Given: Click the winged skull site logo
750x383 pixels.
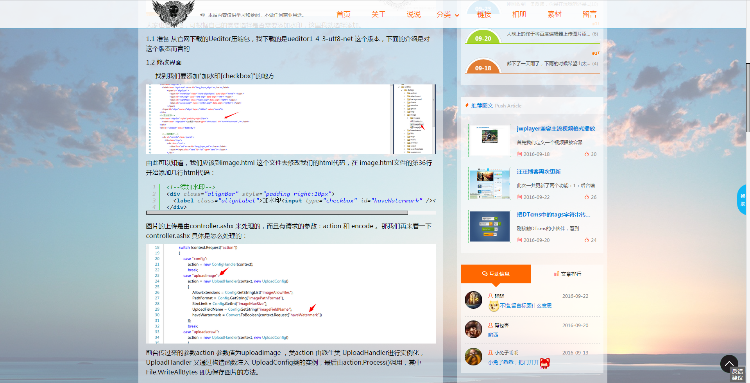Looking at the screenshot, I should pos(173,13).
